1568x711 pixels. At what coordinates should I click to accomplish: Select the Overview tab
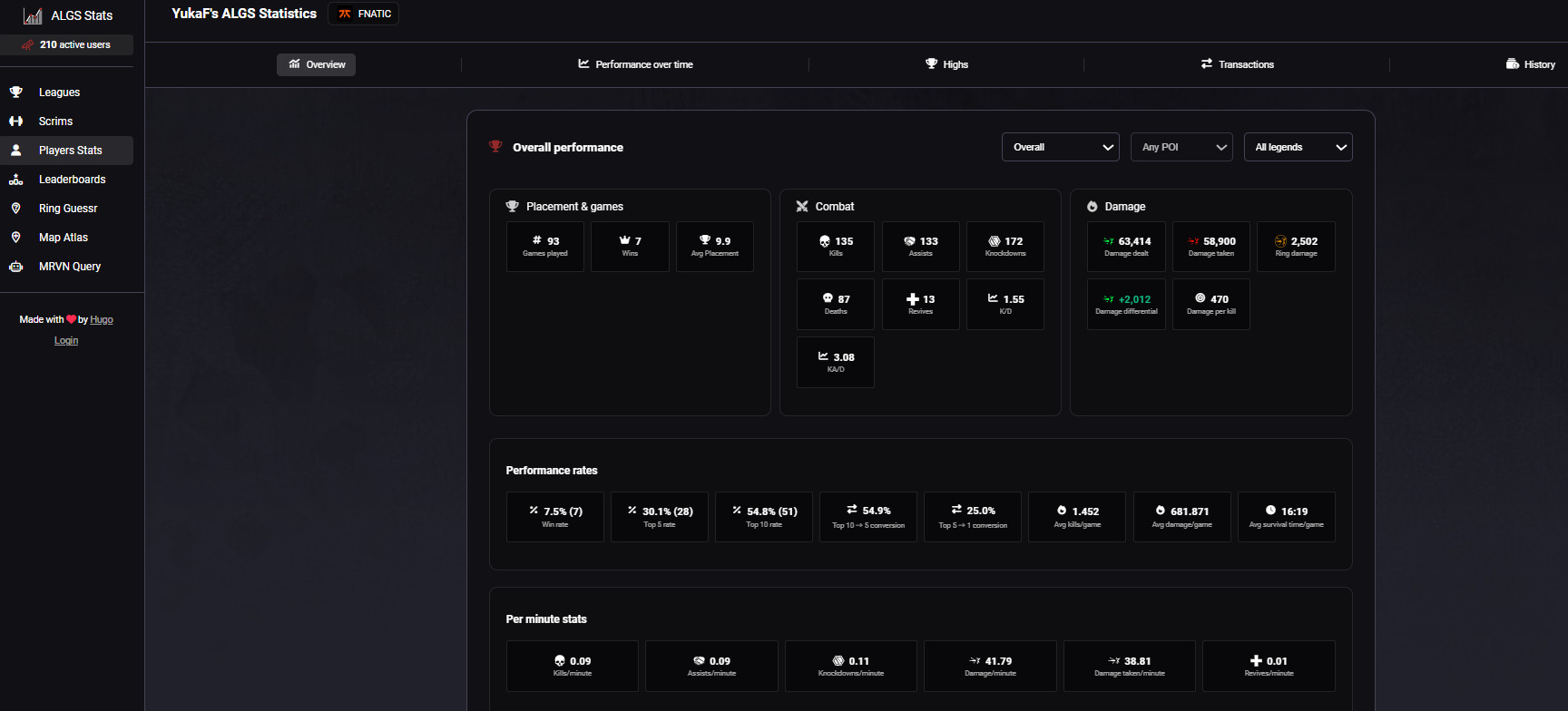click(x=316, y=64)
